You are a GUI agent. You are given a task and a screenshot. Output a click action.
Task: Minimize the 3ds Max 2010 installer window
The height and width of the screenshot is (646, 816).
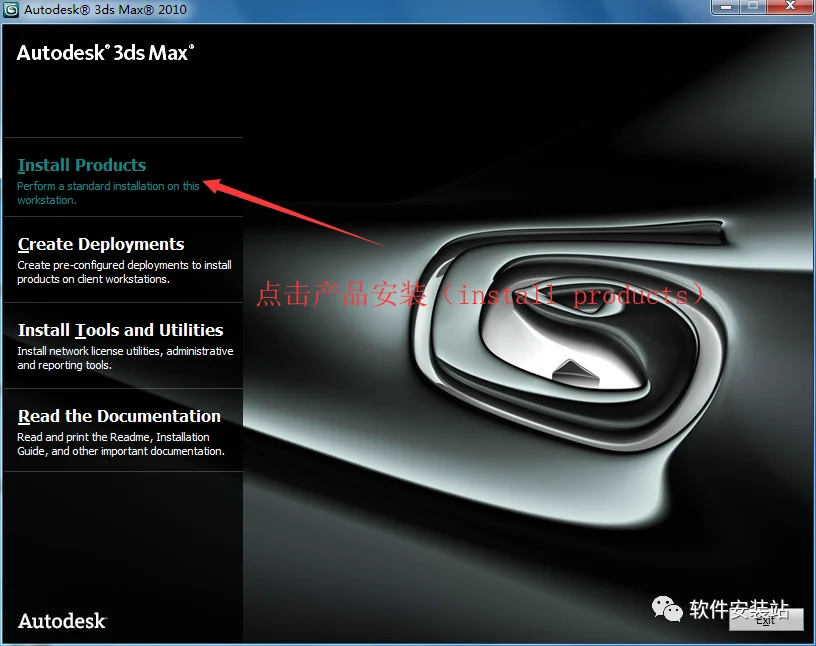[x=726, y=7]
